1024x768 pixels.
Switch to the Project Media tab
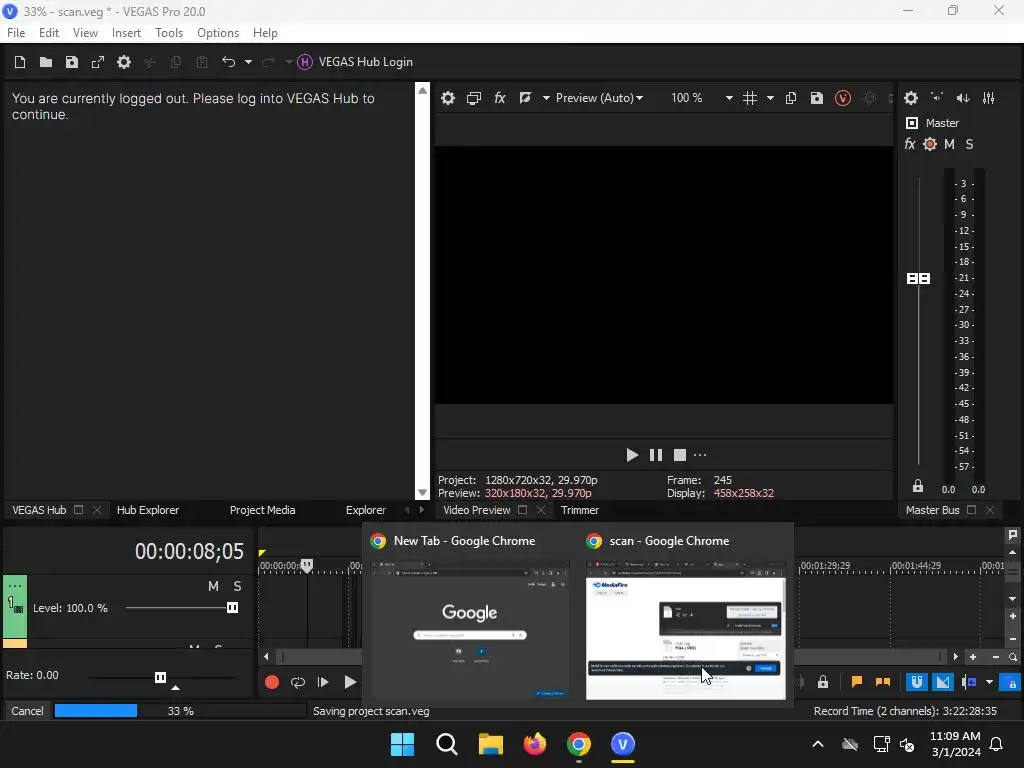click(x=263, y=510)
